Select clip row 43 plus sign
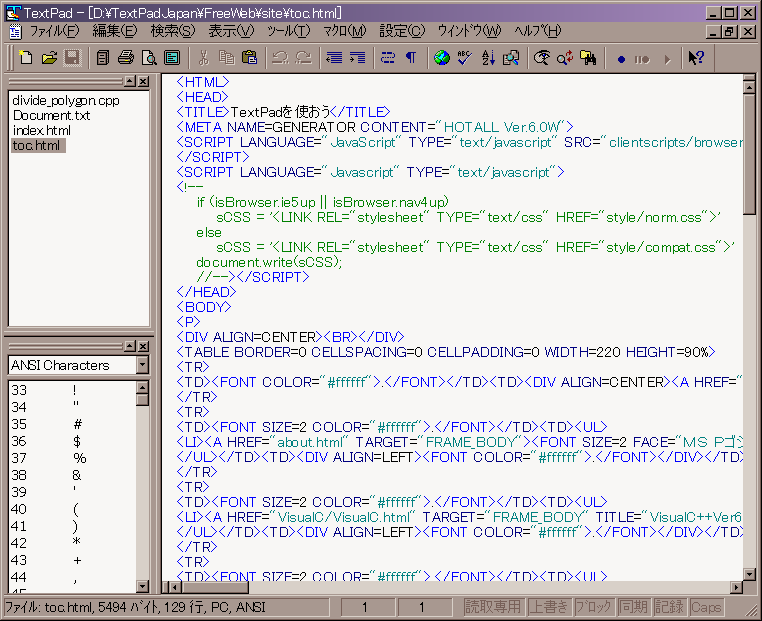Viewport: 762px width, 621px height. point(73,560)
